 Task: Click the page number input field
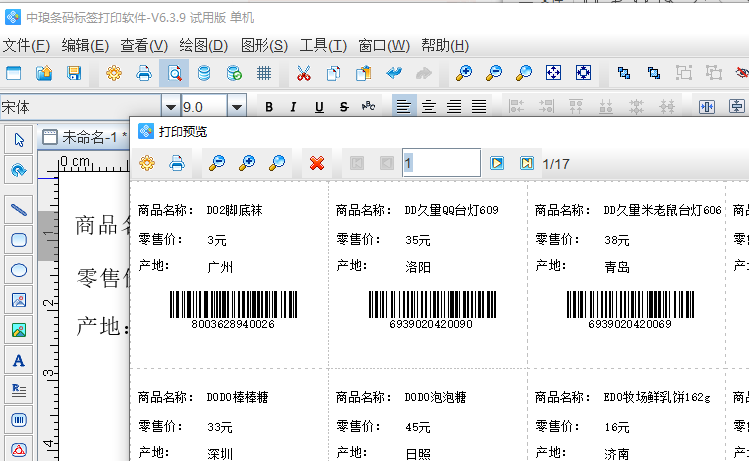click(x=441, y=163)
